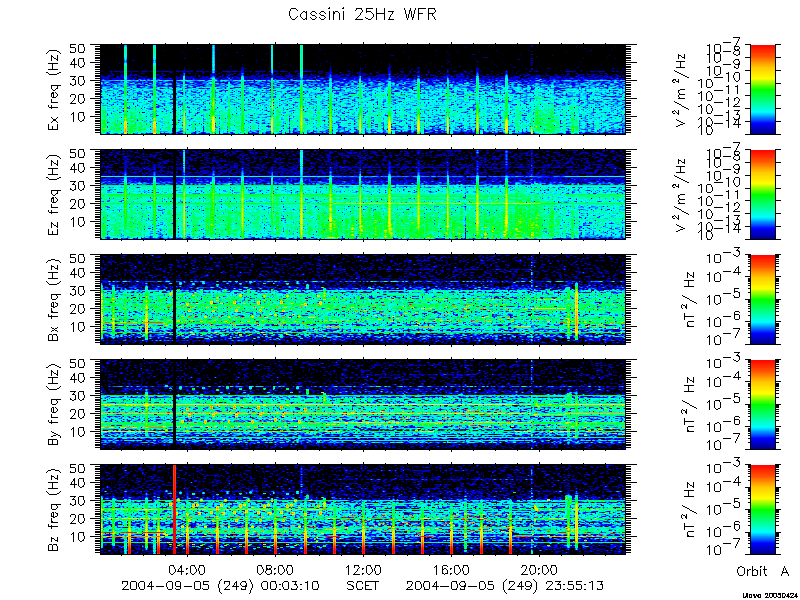Click the "16:00" time axis label

point(451,569)
